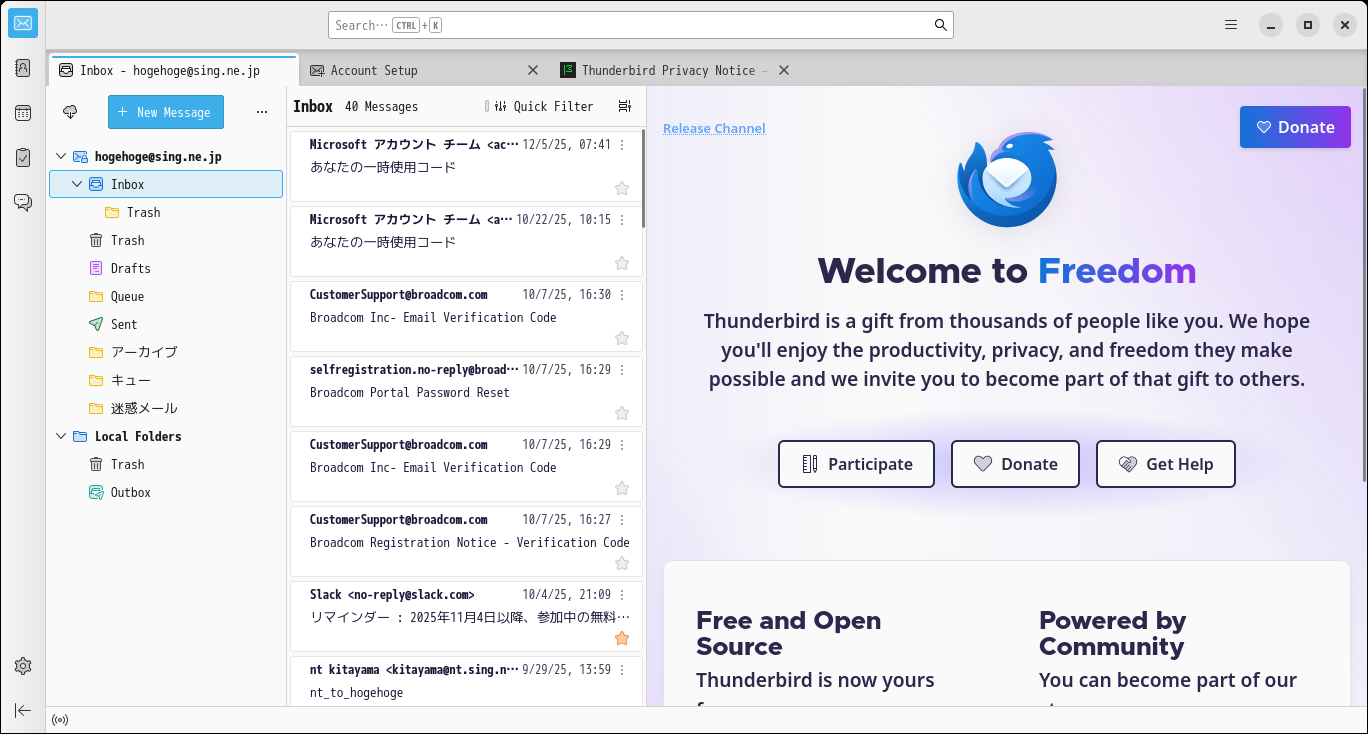Open the 迷惑メール folder
The width and height of the screenshot is (1368, 734).
166,408
